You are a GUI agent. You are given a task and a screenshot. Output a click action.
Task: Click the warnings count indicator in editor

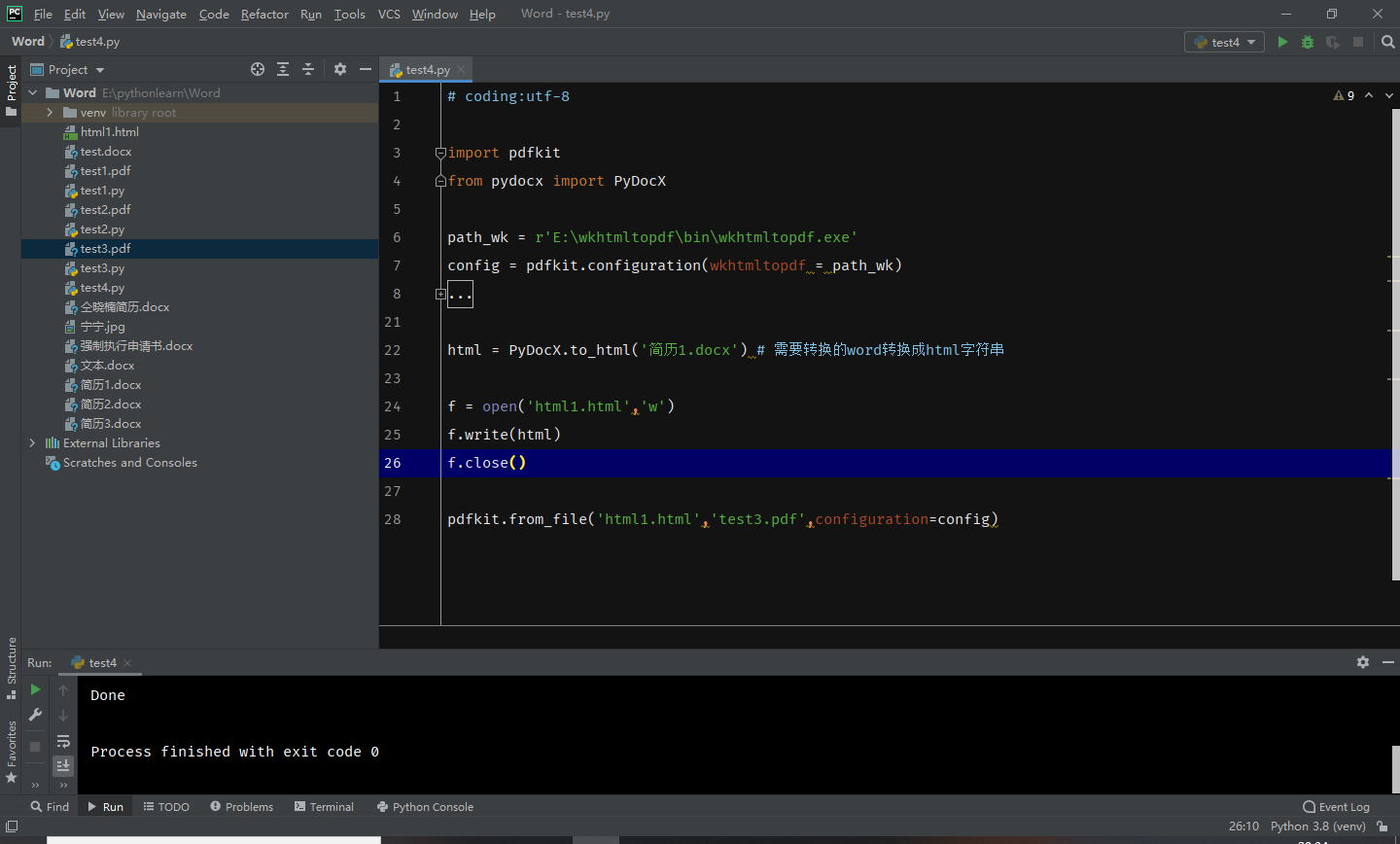click(x=1345, y=95)
